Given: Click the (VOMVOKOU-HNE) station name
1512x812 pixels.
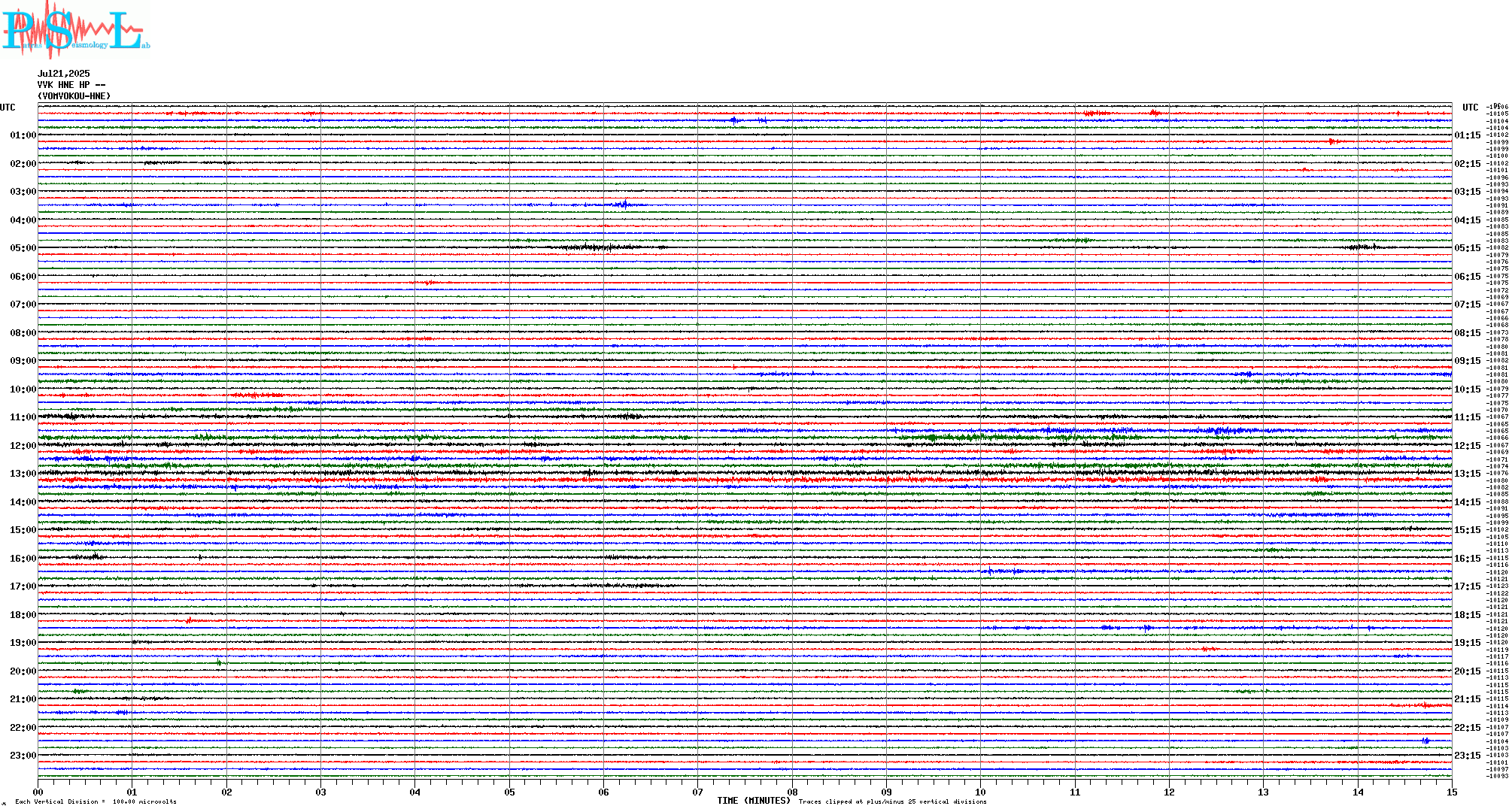Looking at the screenshot, I should (x=74, y=96).
